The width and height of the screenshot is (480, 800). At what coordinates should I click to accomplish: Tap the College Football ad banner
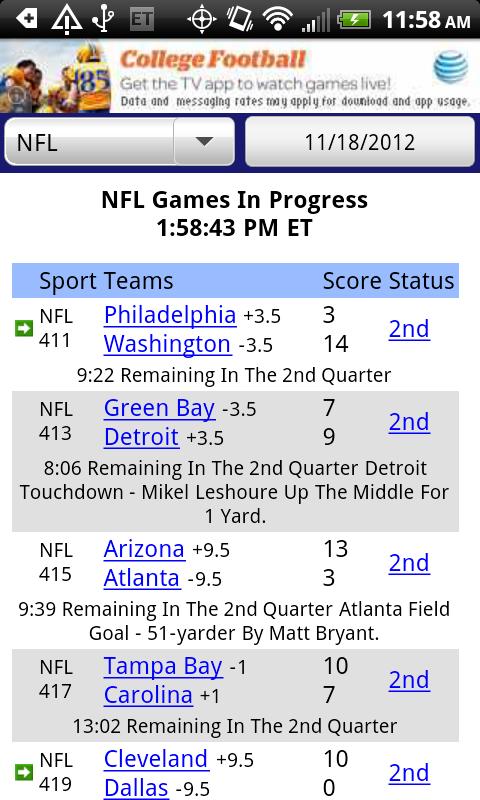coord(240,76)
